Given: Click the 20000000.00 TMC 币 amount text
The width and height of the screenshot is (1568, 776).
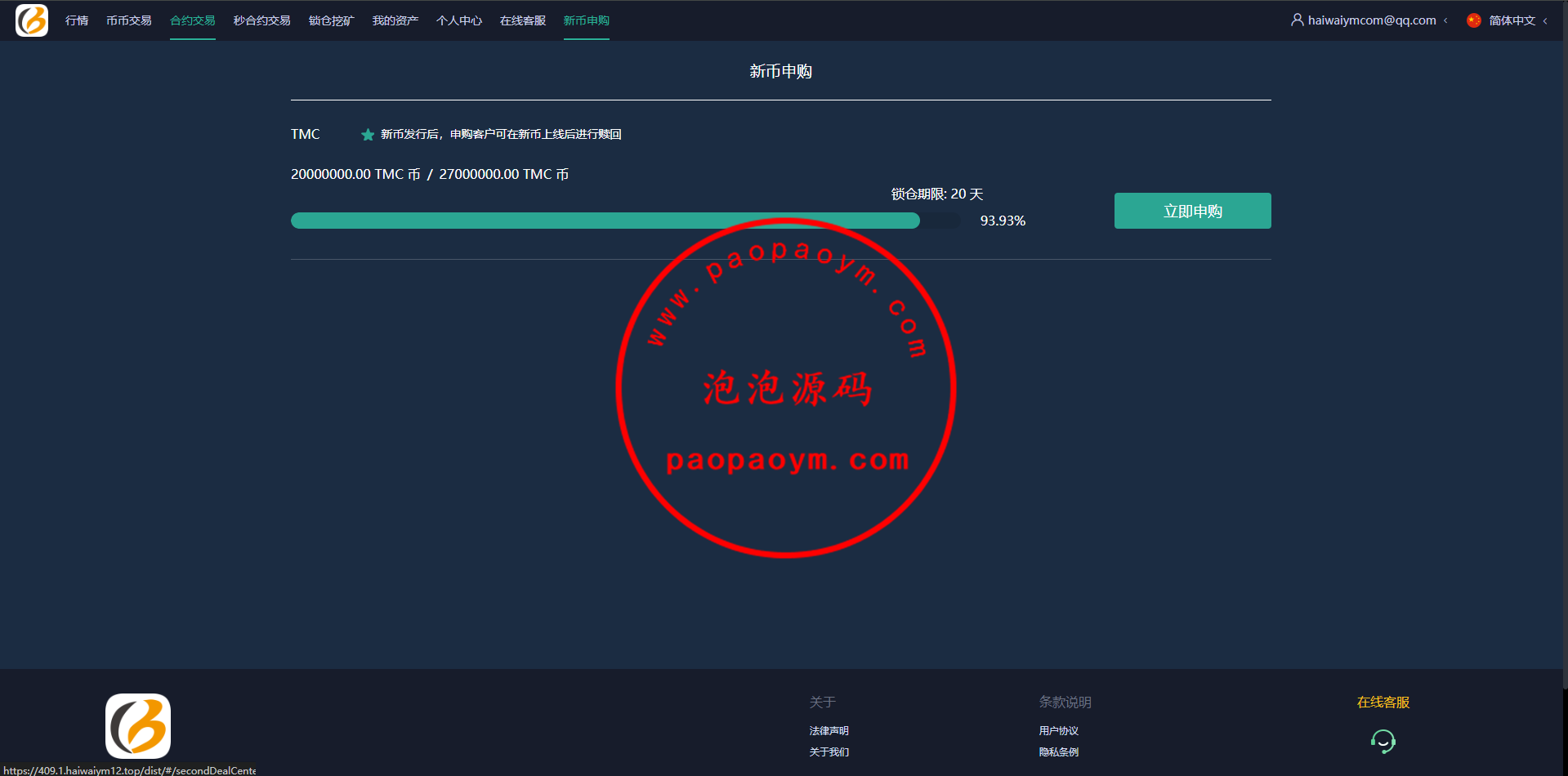Looking at the screenshot, I should click(355, 174).
